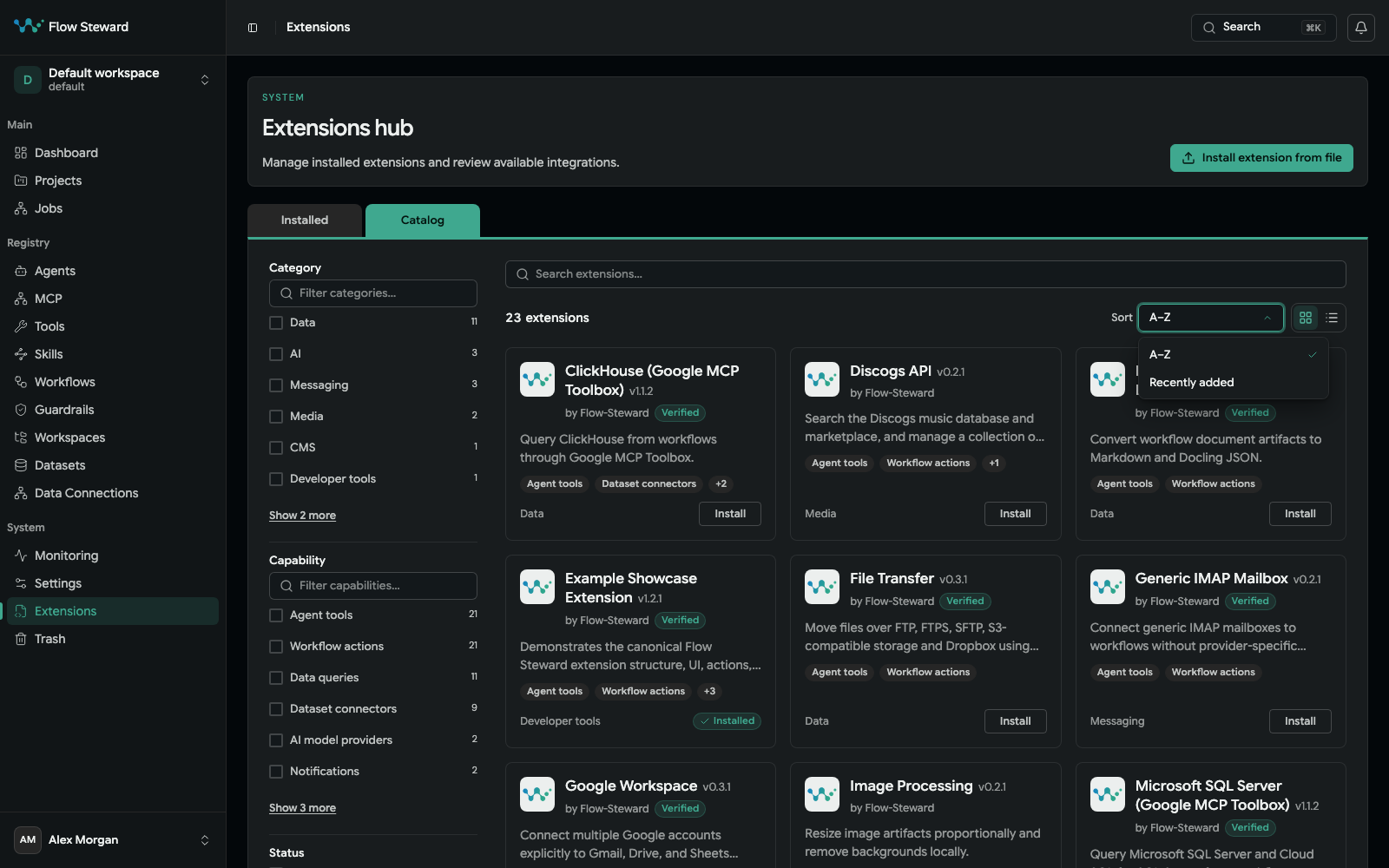Install the Discogs API extension
1389x868 pixels.
click(x=1015, y=514)
